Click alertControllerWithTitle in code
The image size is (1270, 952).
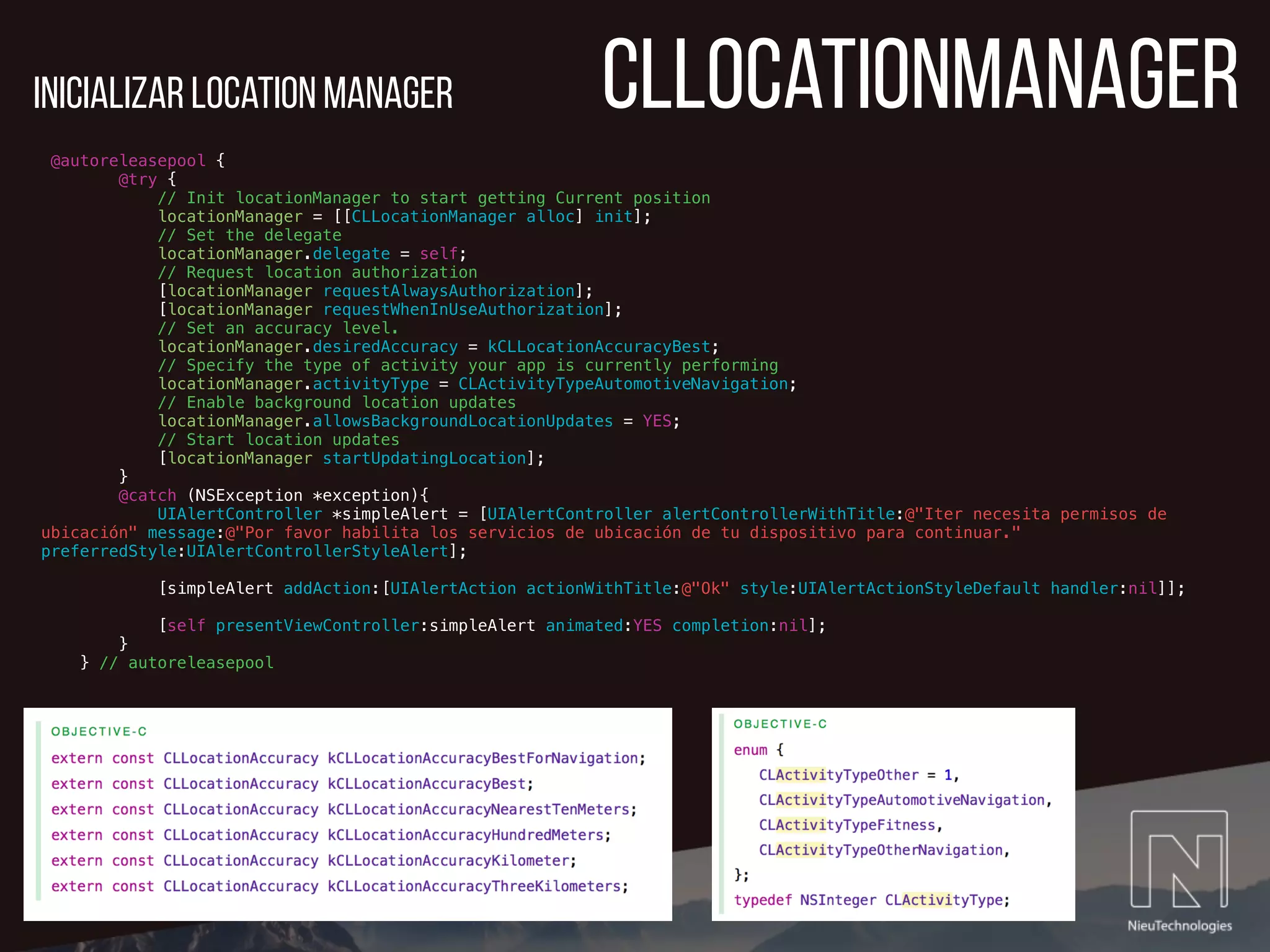click(x=778, y=514)
